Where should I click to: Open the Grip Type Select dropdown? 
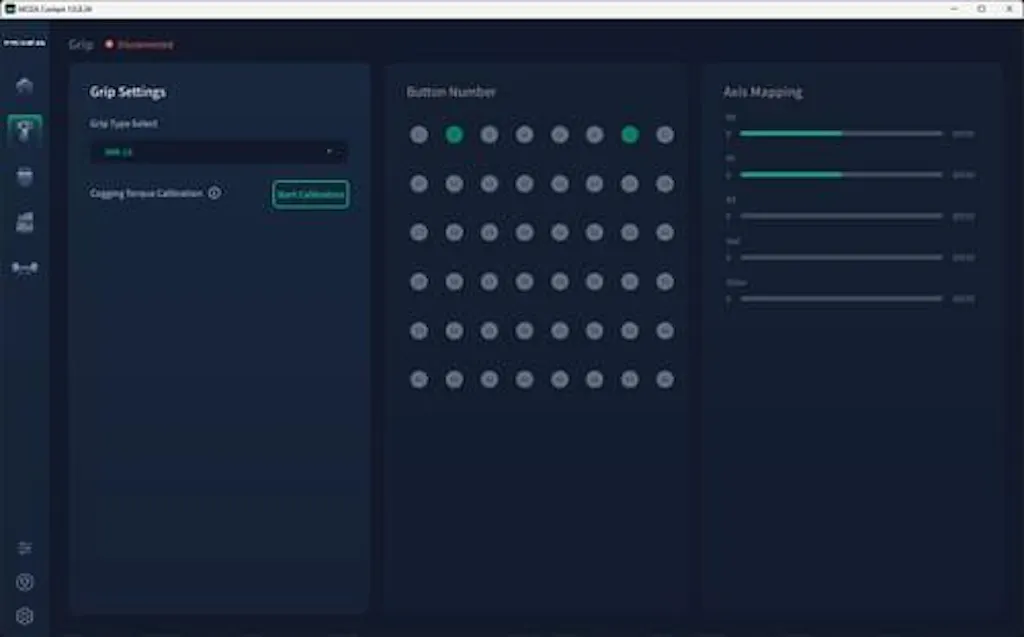pos(218,152)
